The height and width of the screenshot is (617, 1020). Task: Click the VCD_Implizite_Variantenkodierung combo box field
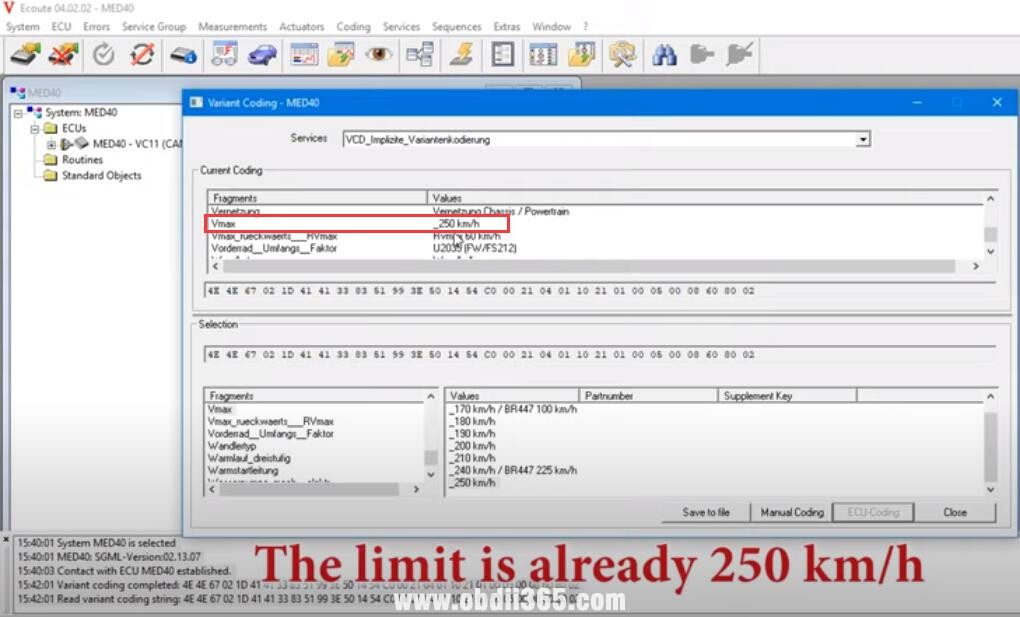(x=606, y=139)
